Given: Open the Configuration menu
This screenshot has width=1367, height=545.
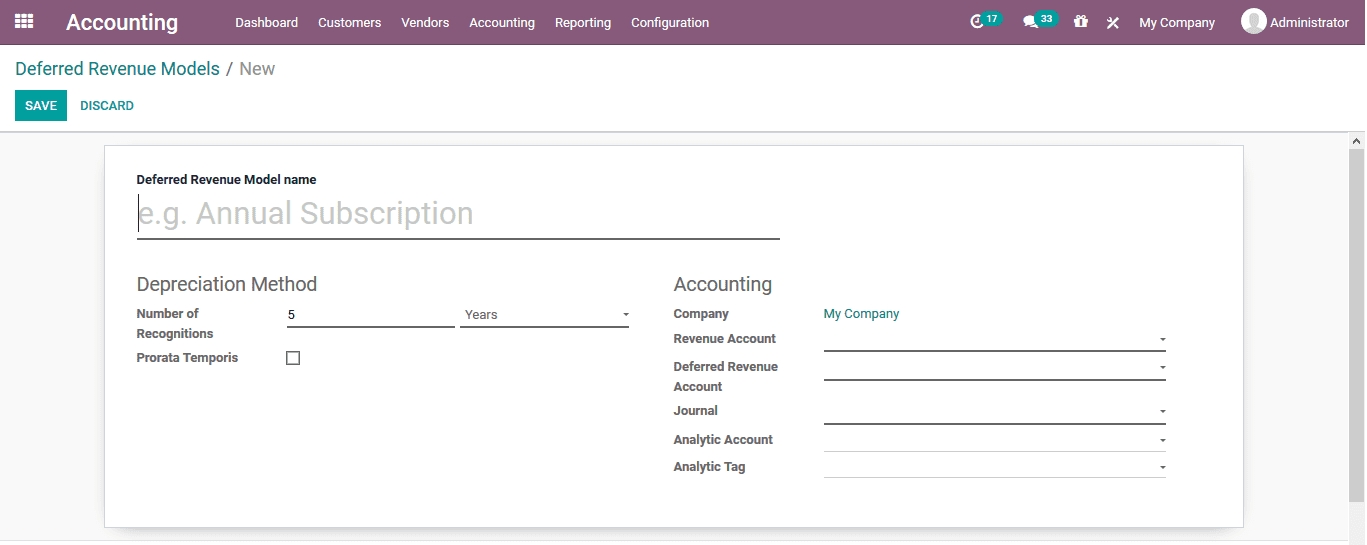Looking at the screenshot, I should pyautogui.click(x=670, y=22).
